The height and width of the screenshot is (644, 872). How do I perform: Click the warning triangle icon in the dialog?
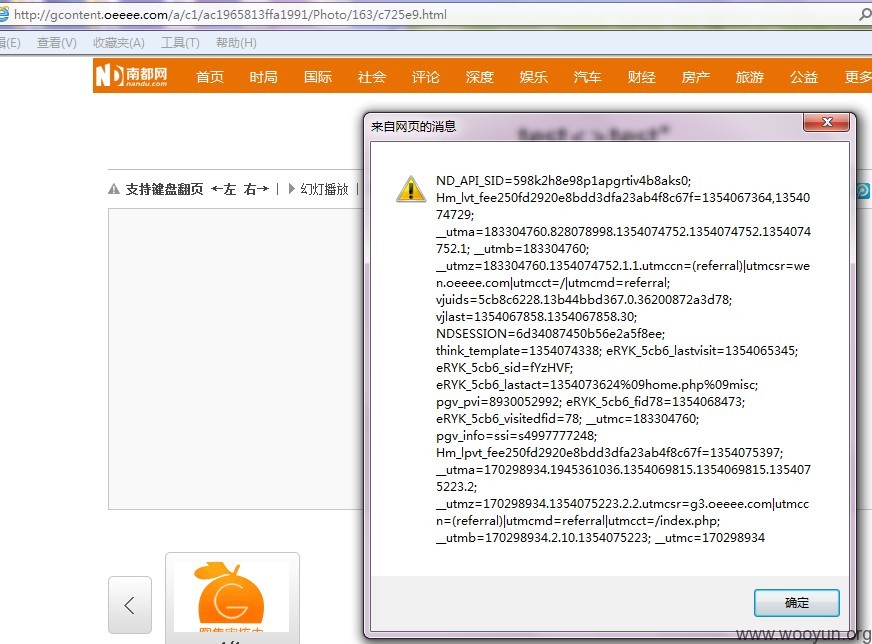point(411,189)
